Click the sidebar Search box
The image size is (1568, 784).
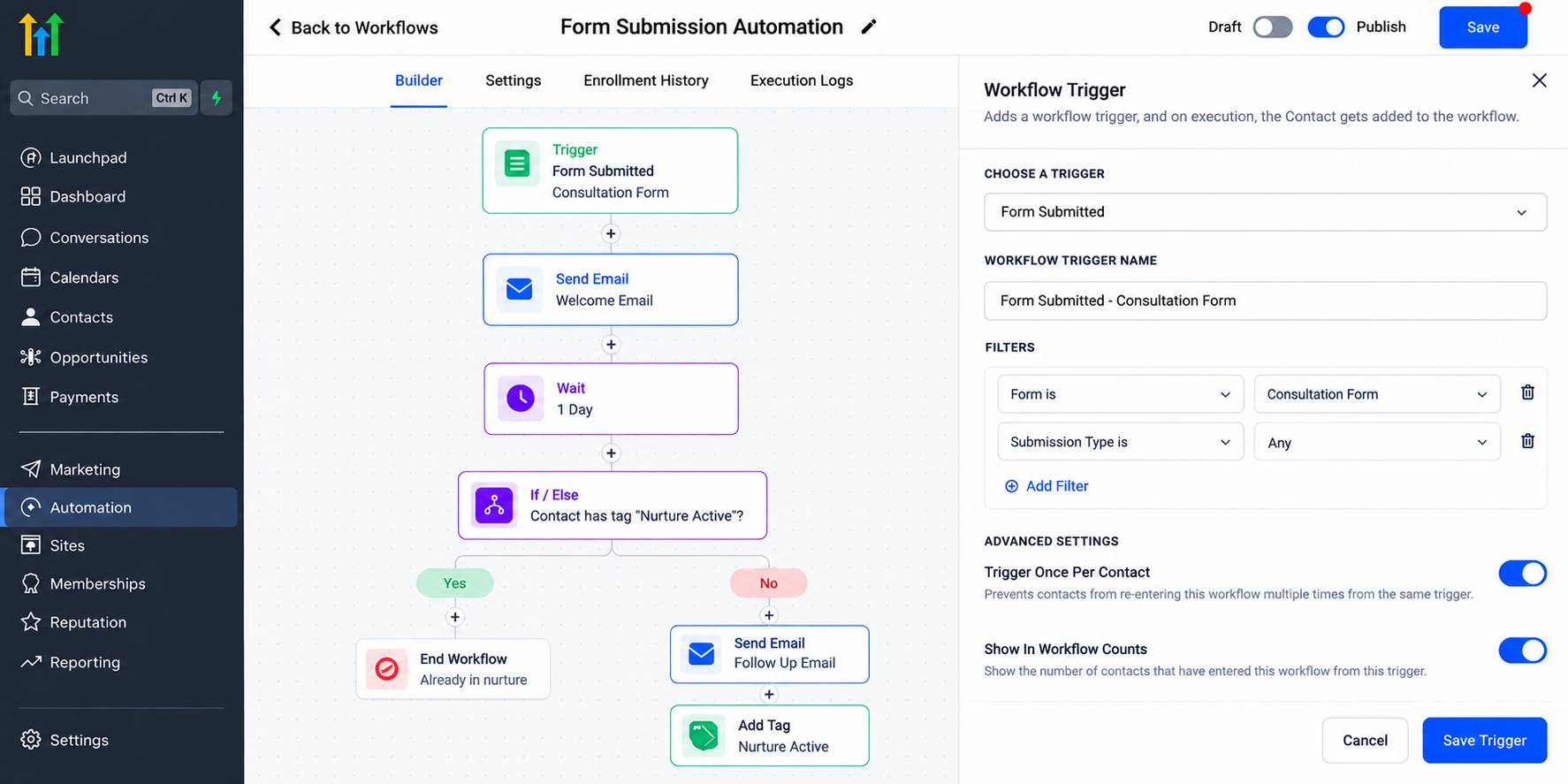(x=104, y=98)
